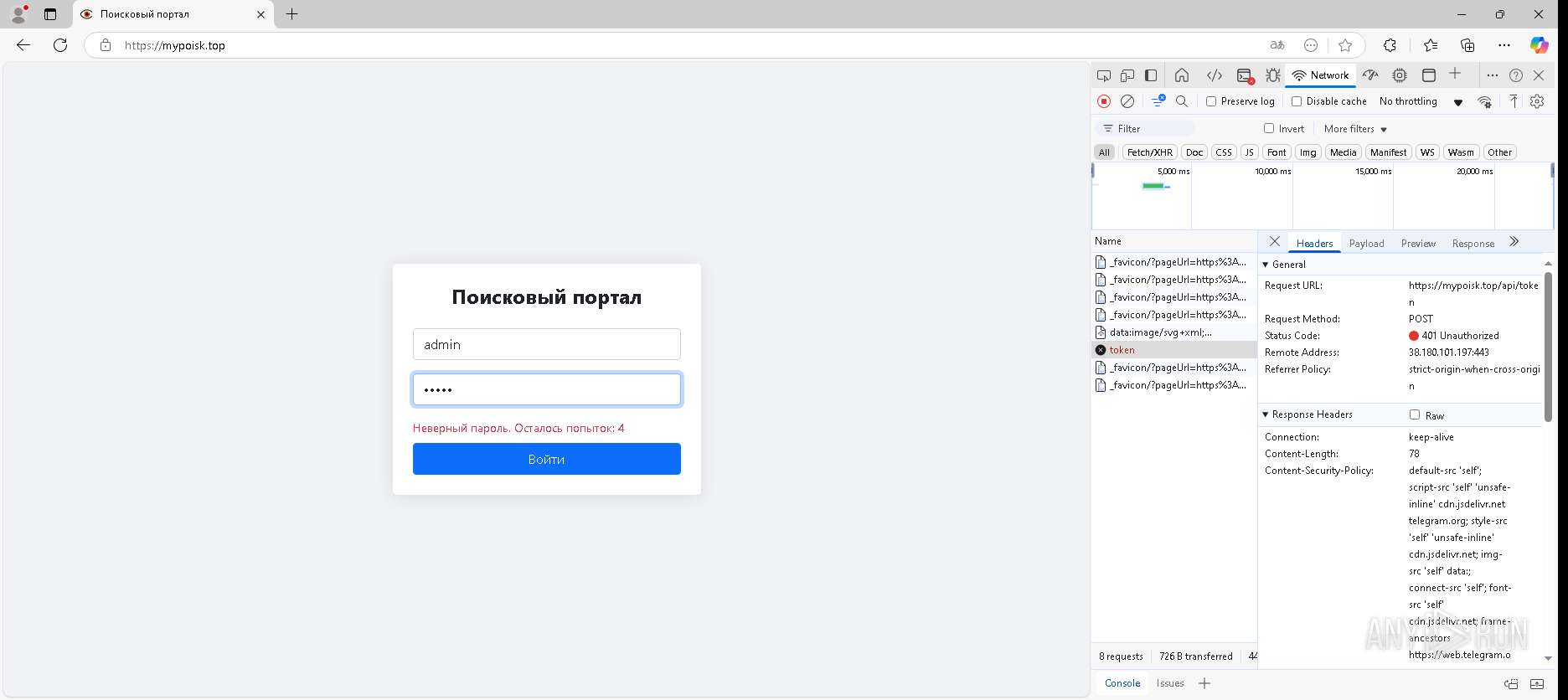Stop recording network log
Screen dimensions: 1568x700
[x=1104, y=101]
